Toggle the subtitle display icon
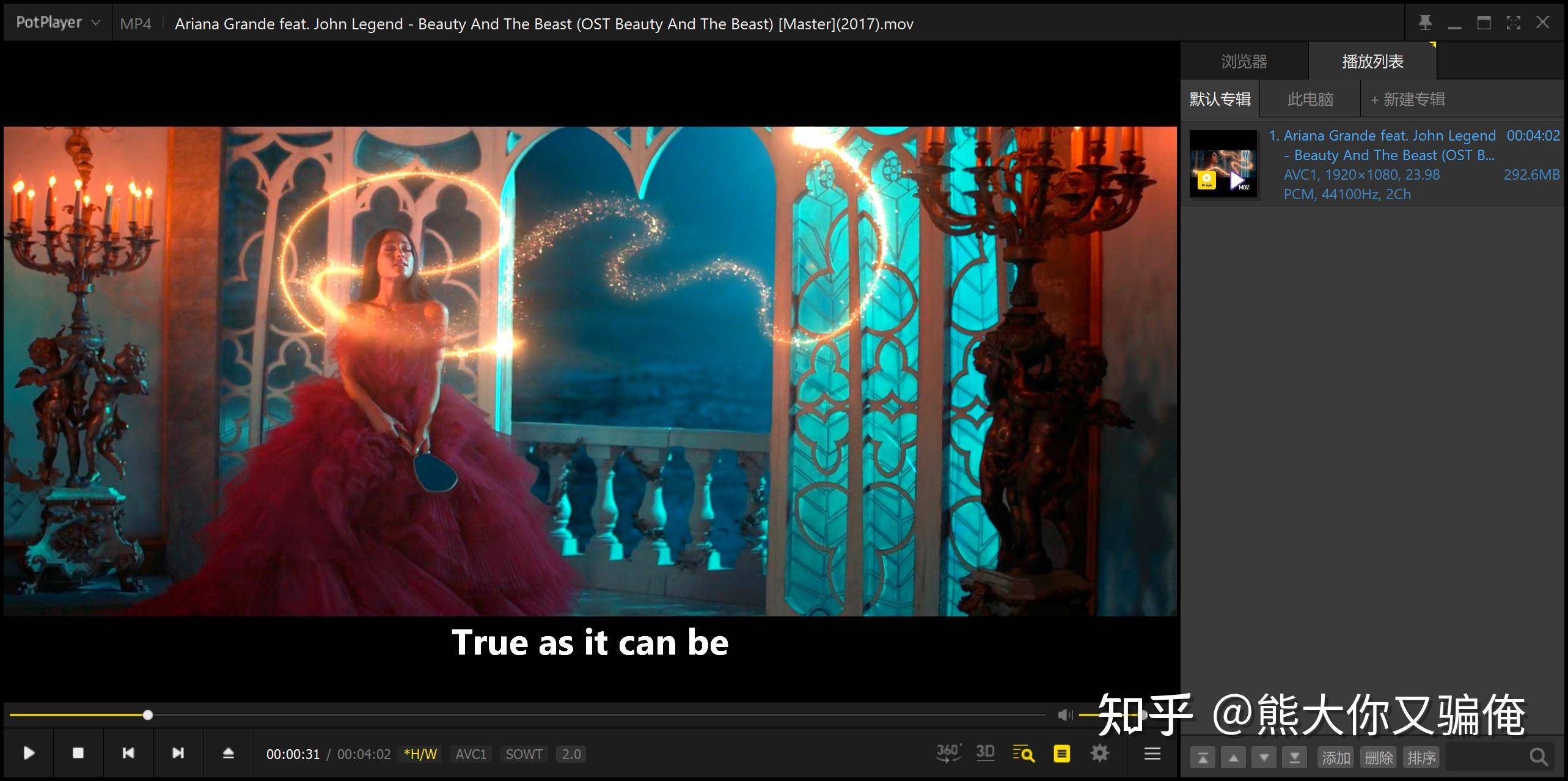Viewport: 1568px width, 781px height. (x=1062, y=754)
